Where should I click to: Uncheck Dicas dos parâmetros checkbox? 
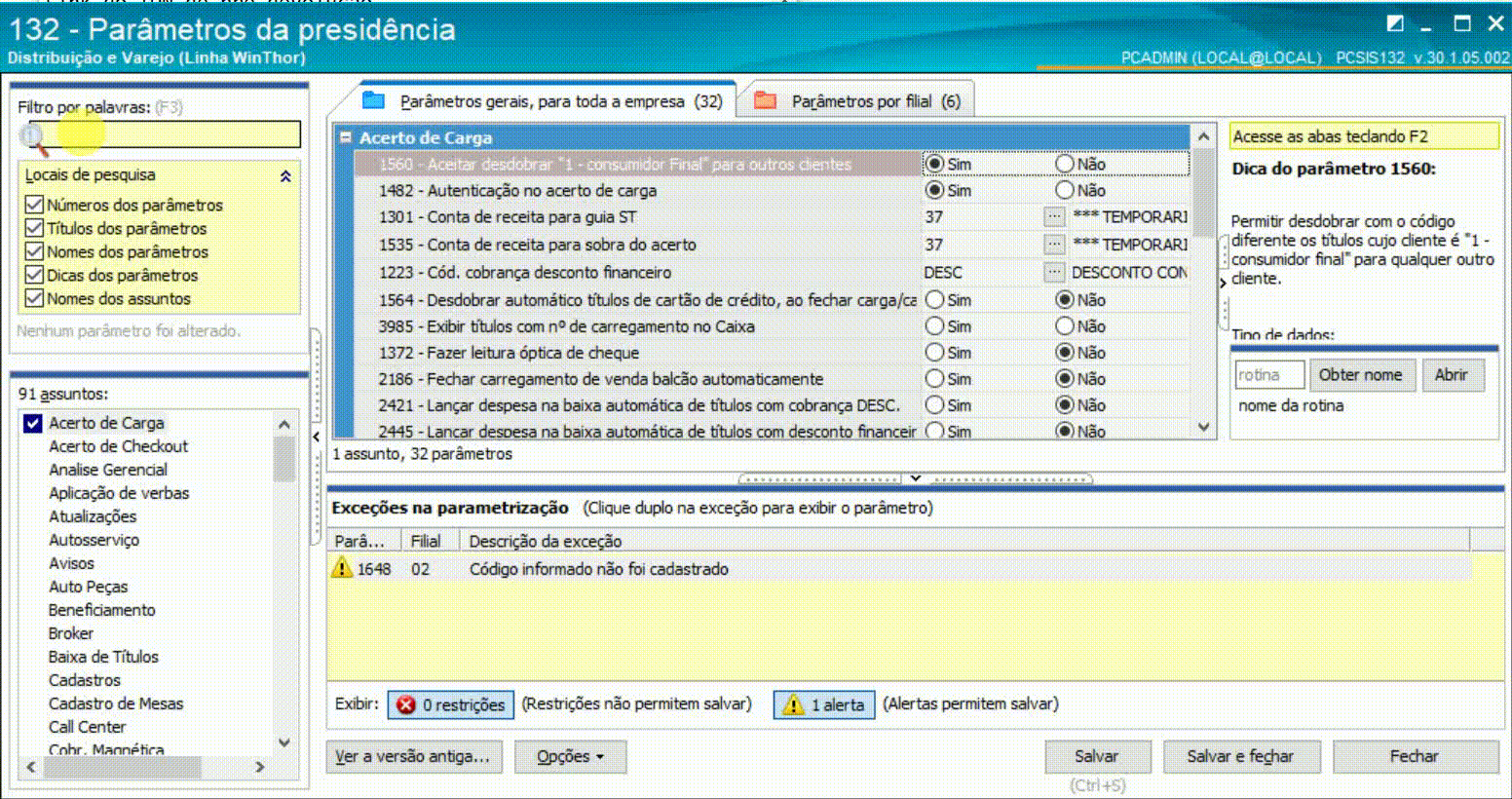(x=34, y=276)
